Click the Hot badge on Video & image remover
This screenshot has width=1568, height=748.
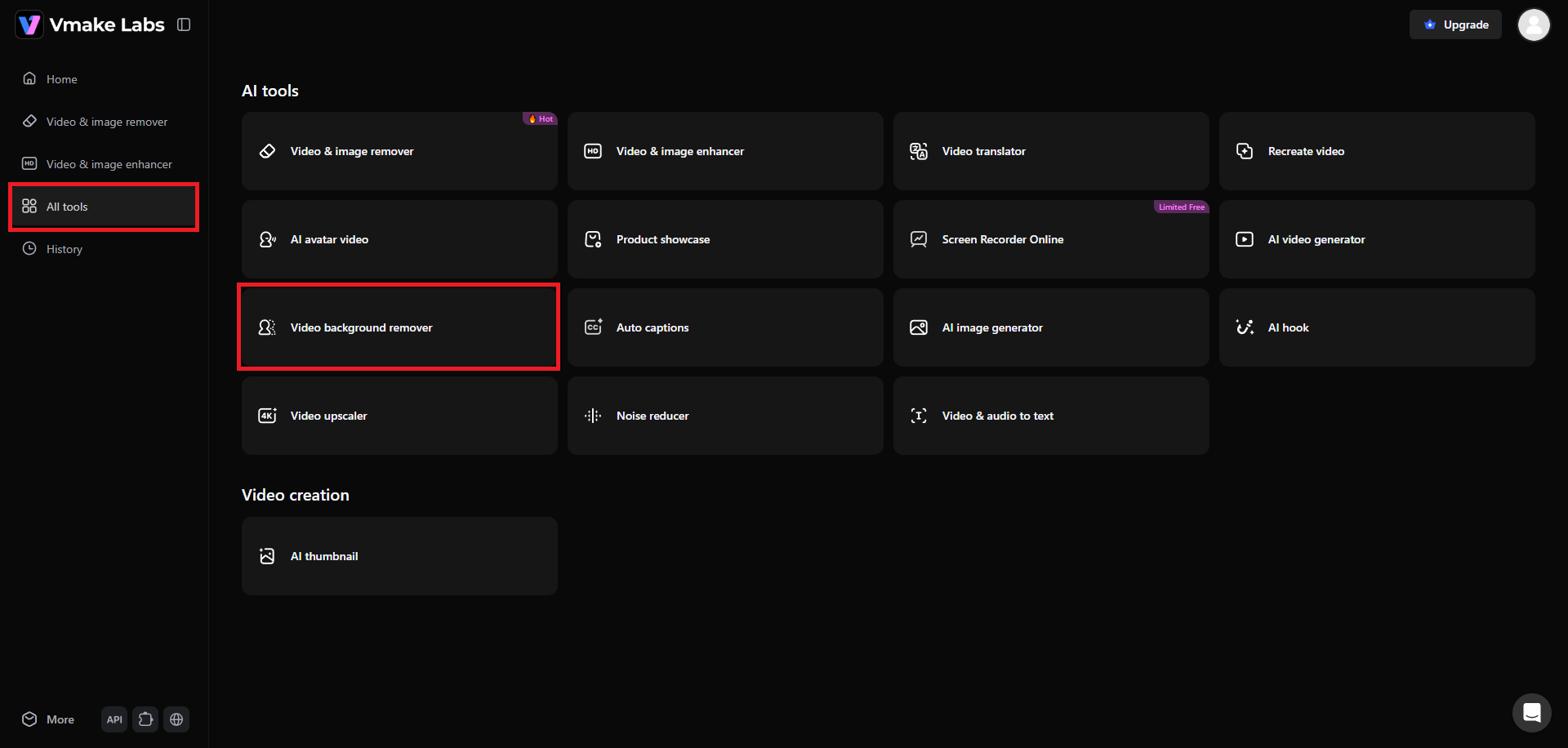click(x=540, y=118)
